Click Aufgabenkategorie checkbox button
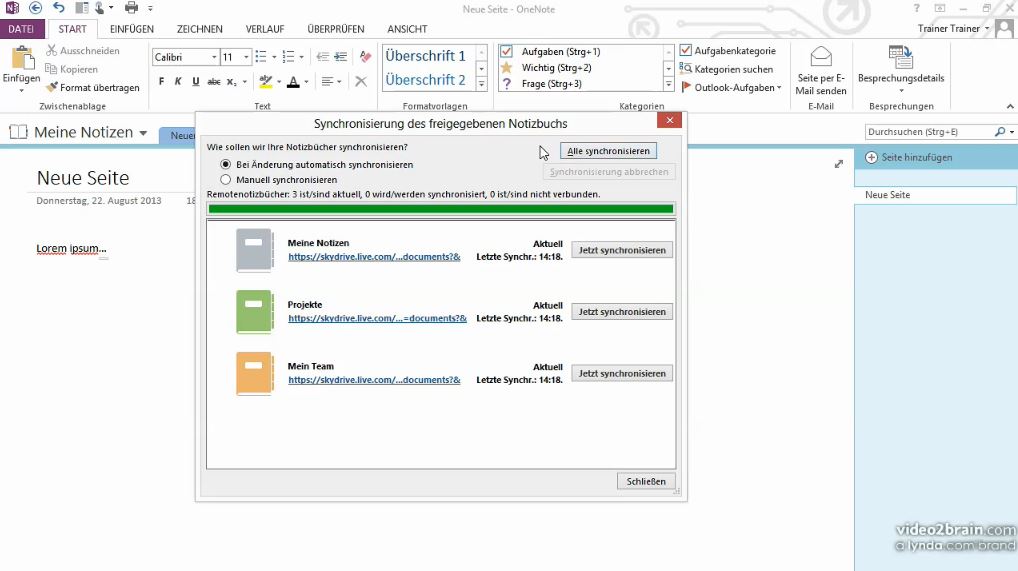The image size is (1018, 571). [728, 51]
